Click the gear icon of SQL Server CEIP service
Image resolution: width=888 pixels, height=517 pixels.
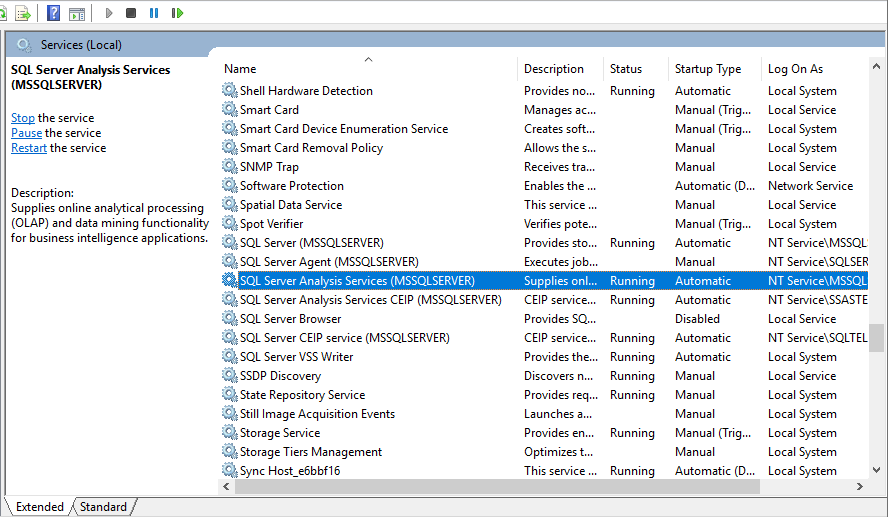229,337
